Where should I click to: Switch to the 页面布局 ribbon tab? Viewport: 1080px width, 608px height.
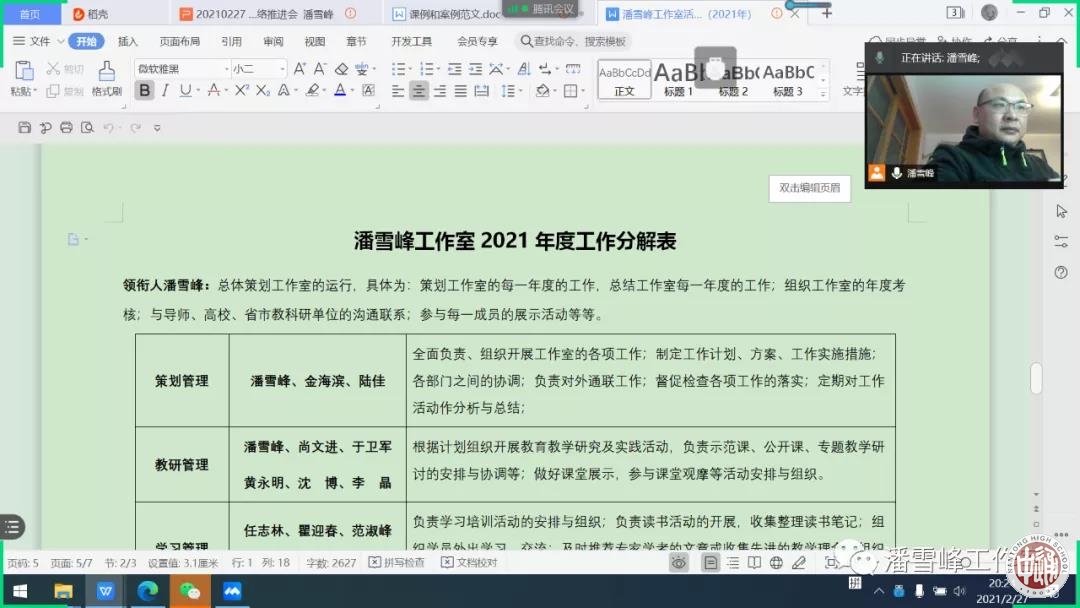pyautogui.click(x=180, y=42)
